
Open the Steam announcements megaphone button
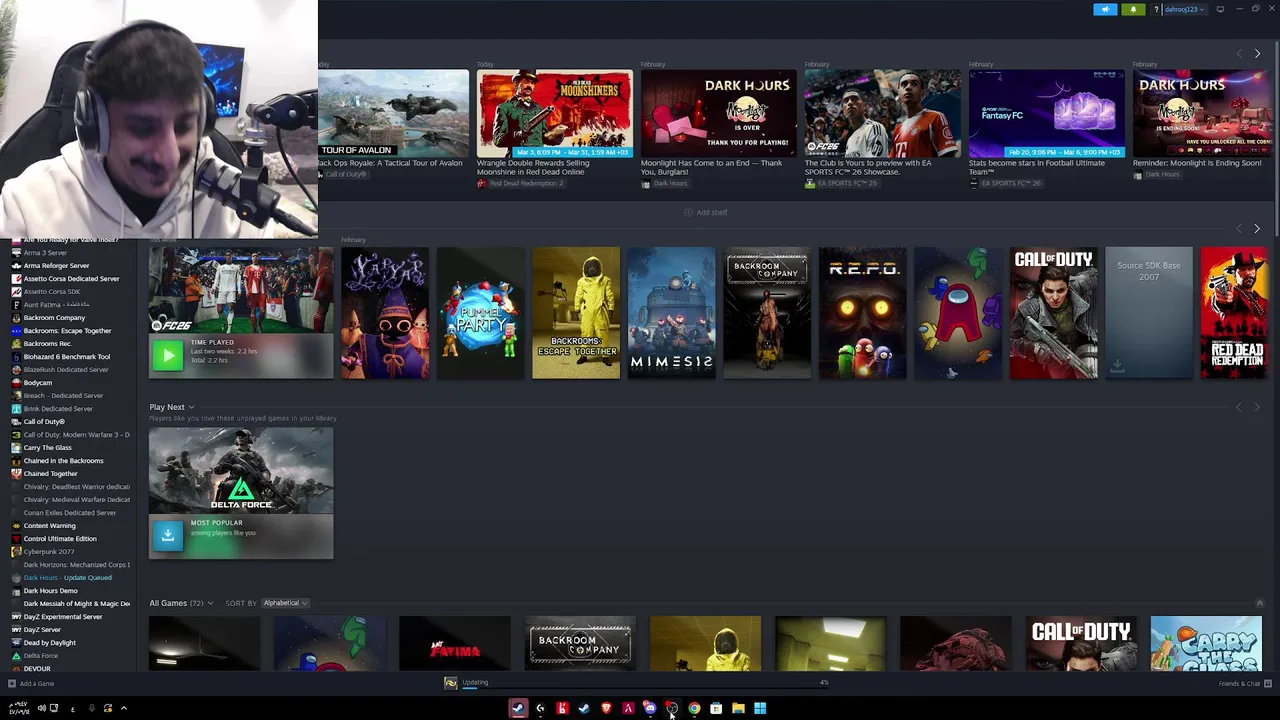coord(1105,9)
